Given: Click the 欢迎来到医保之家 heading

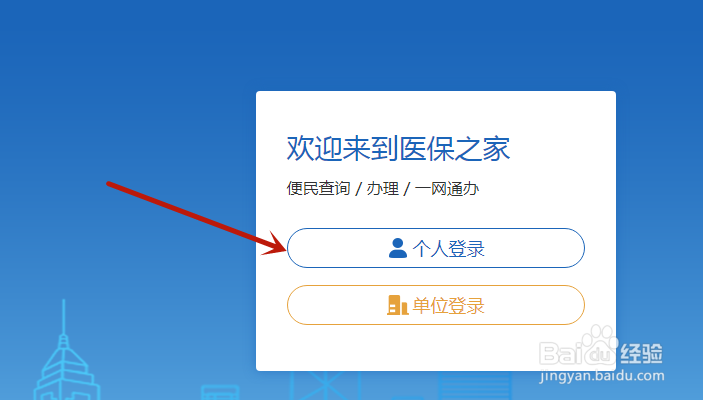Looking at the screenshot, I should coord(398,148).
